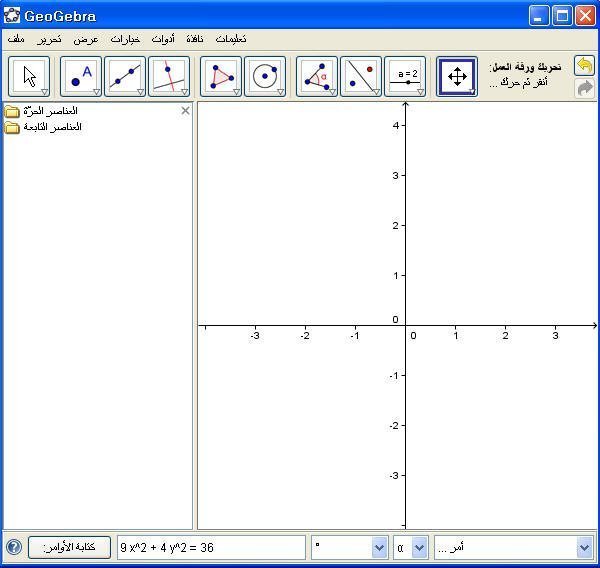Screen dimensions: 600x568
Task: Click the grey Redo arrow
Action: [584, 88]
